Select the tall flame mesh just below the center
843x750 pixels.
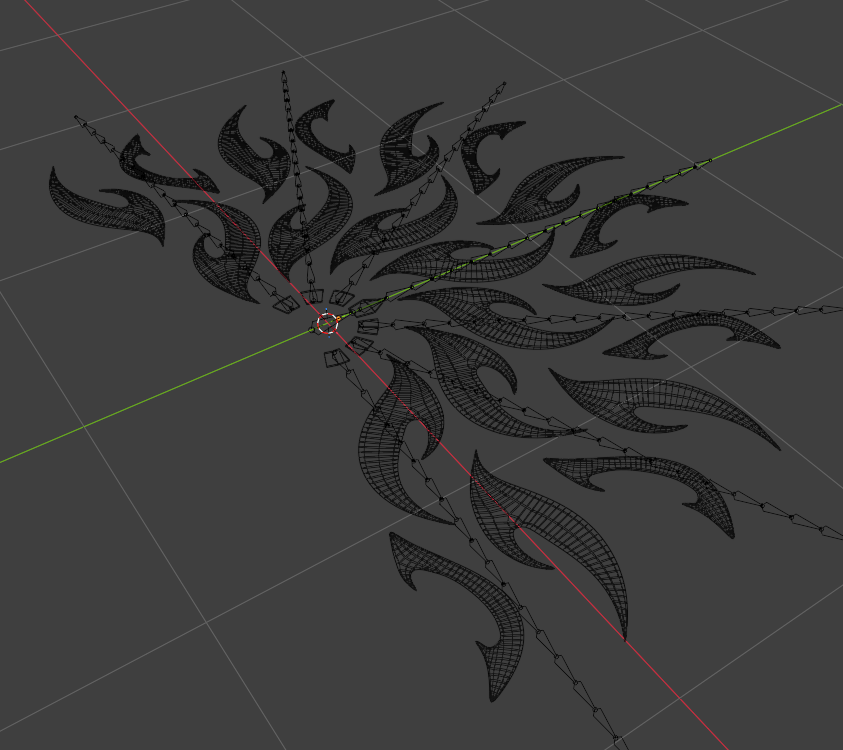pos(401,438)
